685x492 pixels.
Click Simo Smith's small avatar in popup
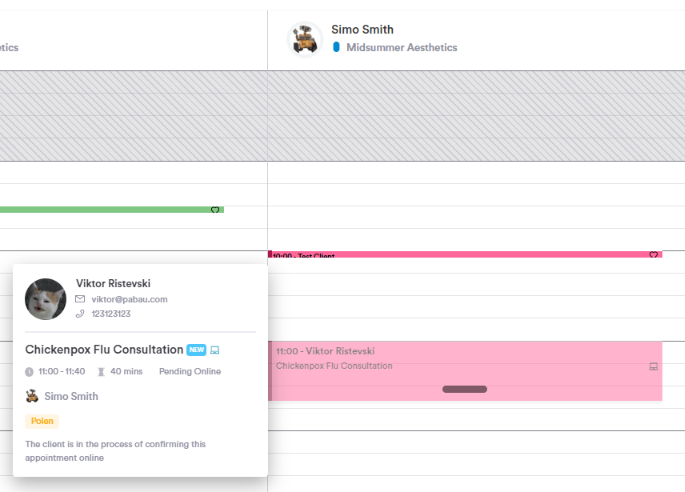click(32, 396)
